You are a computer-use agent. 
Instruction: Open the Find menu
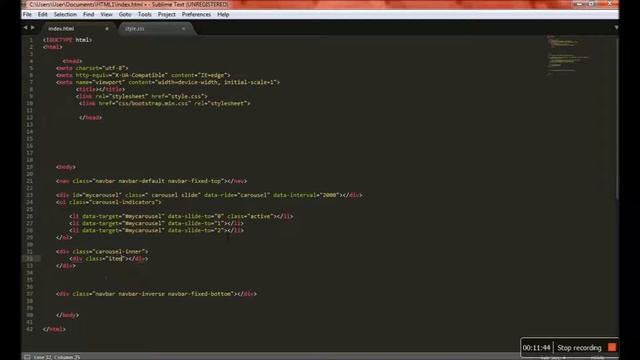click(89, 14)
